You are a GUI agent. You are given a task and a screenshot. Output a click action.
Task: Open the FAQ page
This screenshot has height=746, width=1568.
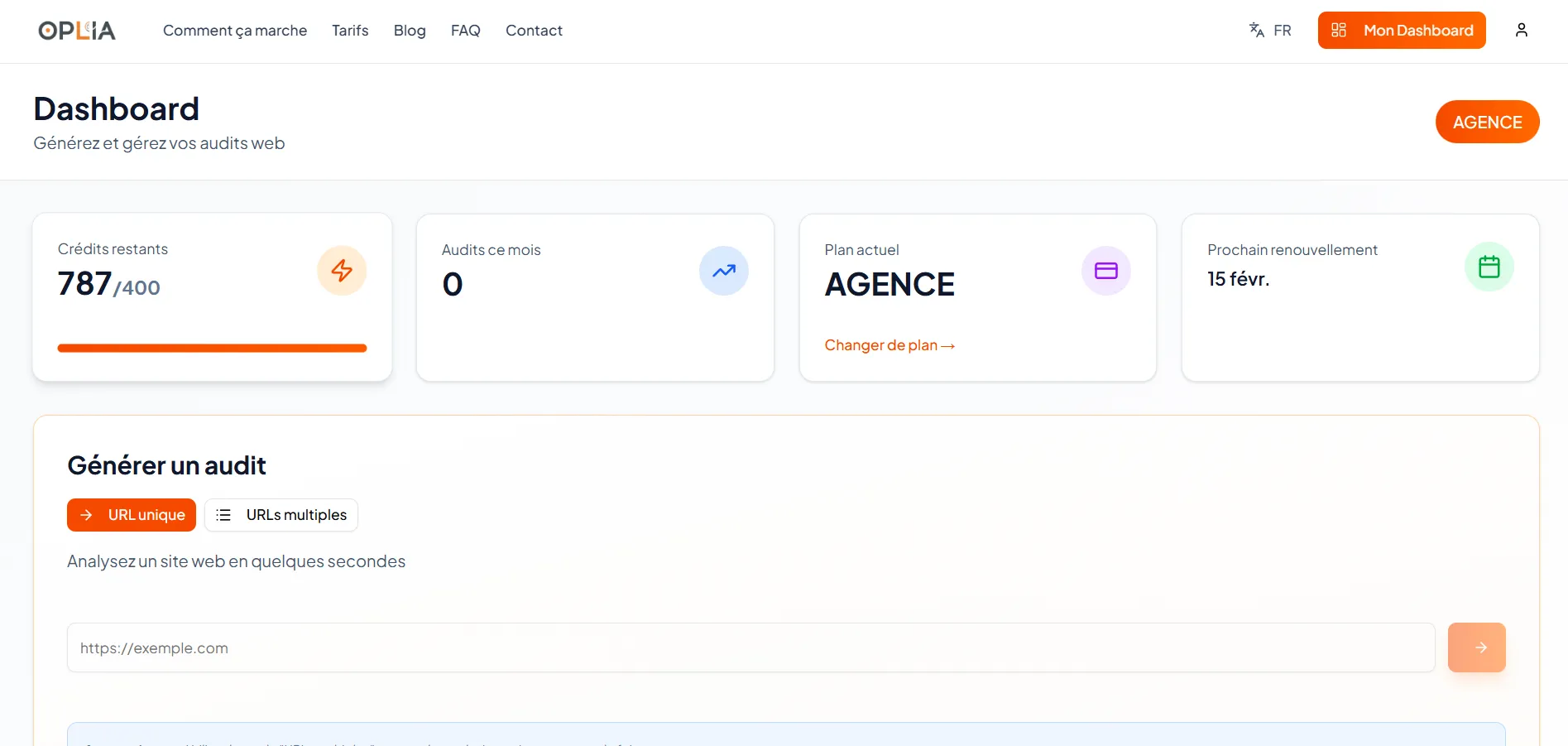click(466, 31)
